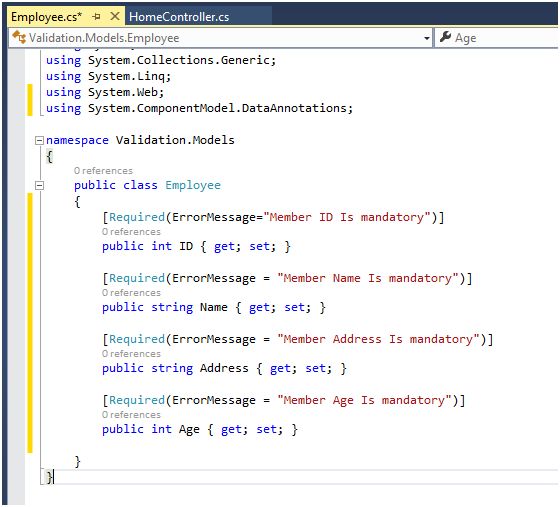Click the text 'System.Collections.Generic'
Image resolution: width=560 pixels, height=507 pixels.
179,60
